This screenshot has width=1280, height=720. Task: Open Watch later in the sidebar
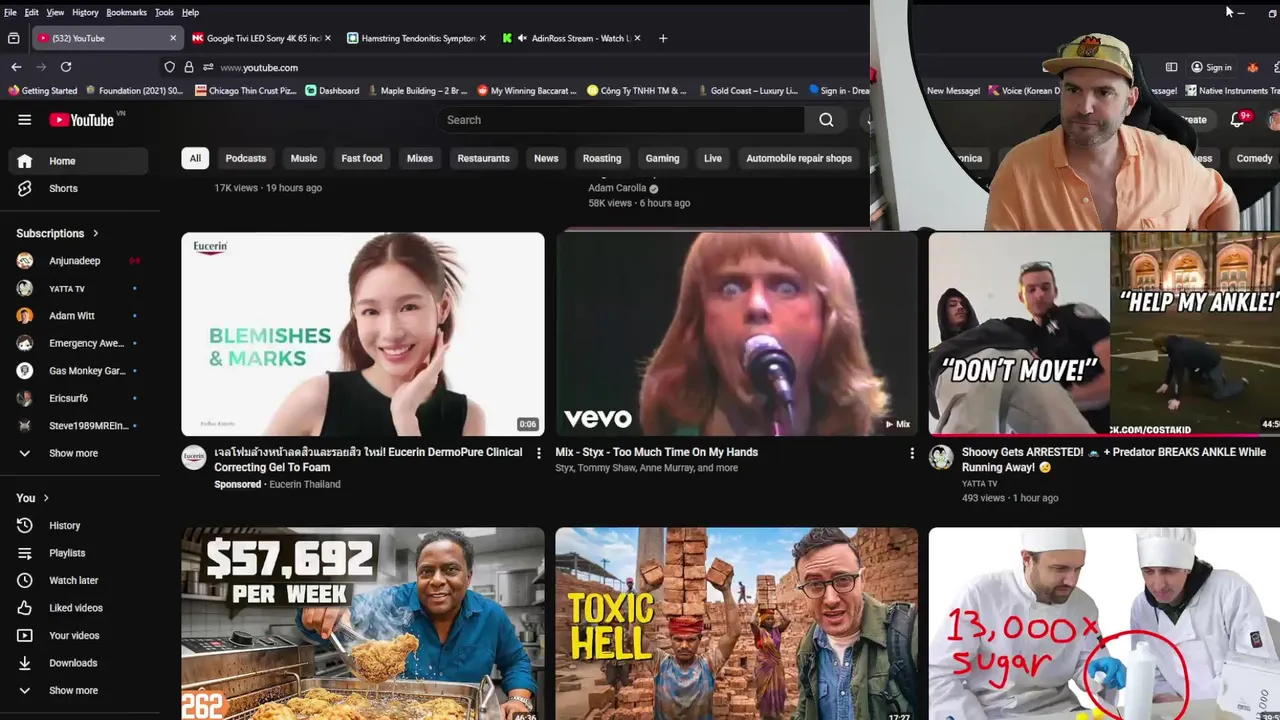click(78, 580)
